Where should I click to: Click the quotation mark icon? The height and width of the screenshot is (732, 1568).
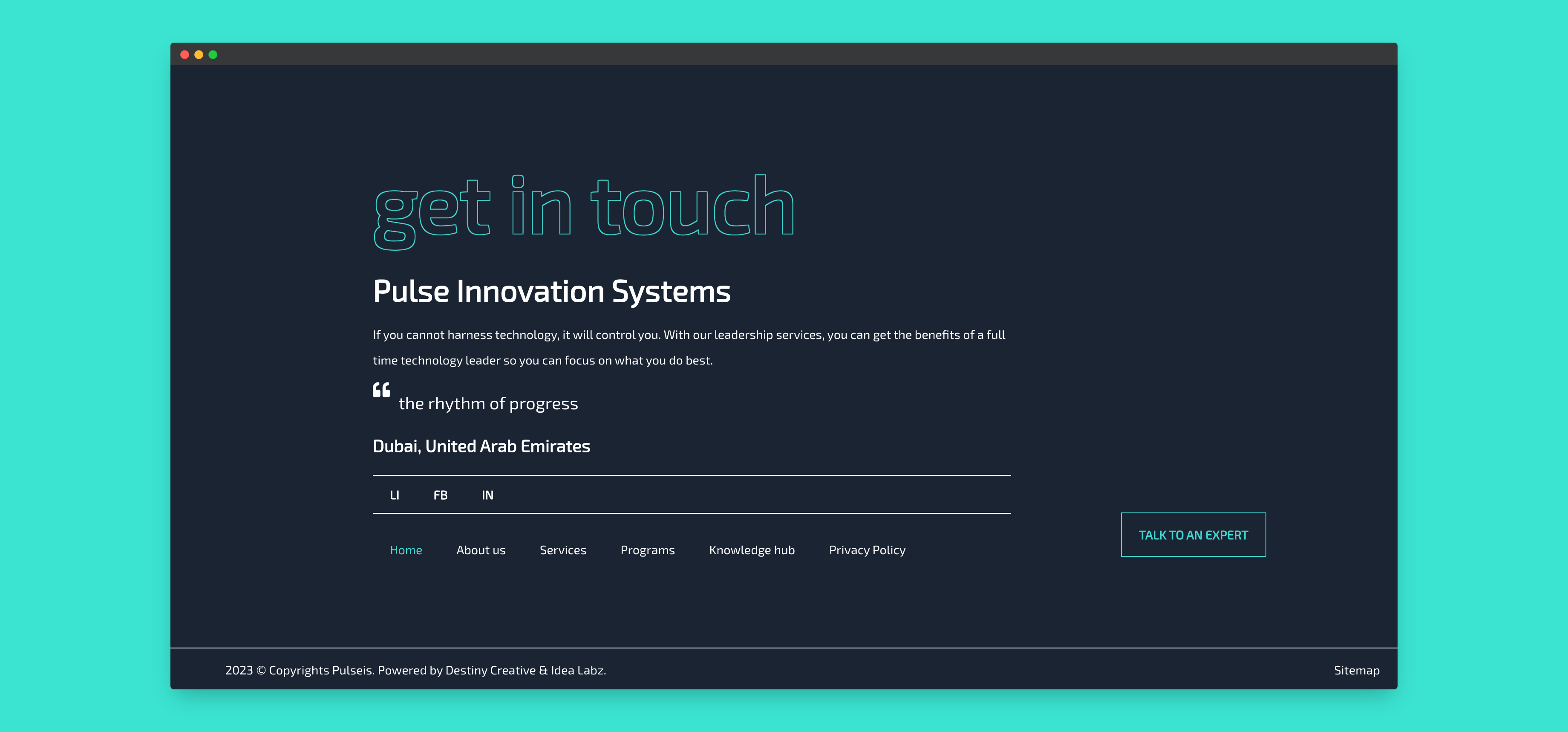[x=382, y=390]
